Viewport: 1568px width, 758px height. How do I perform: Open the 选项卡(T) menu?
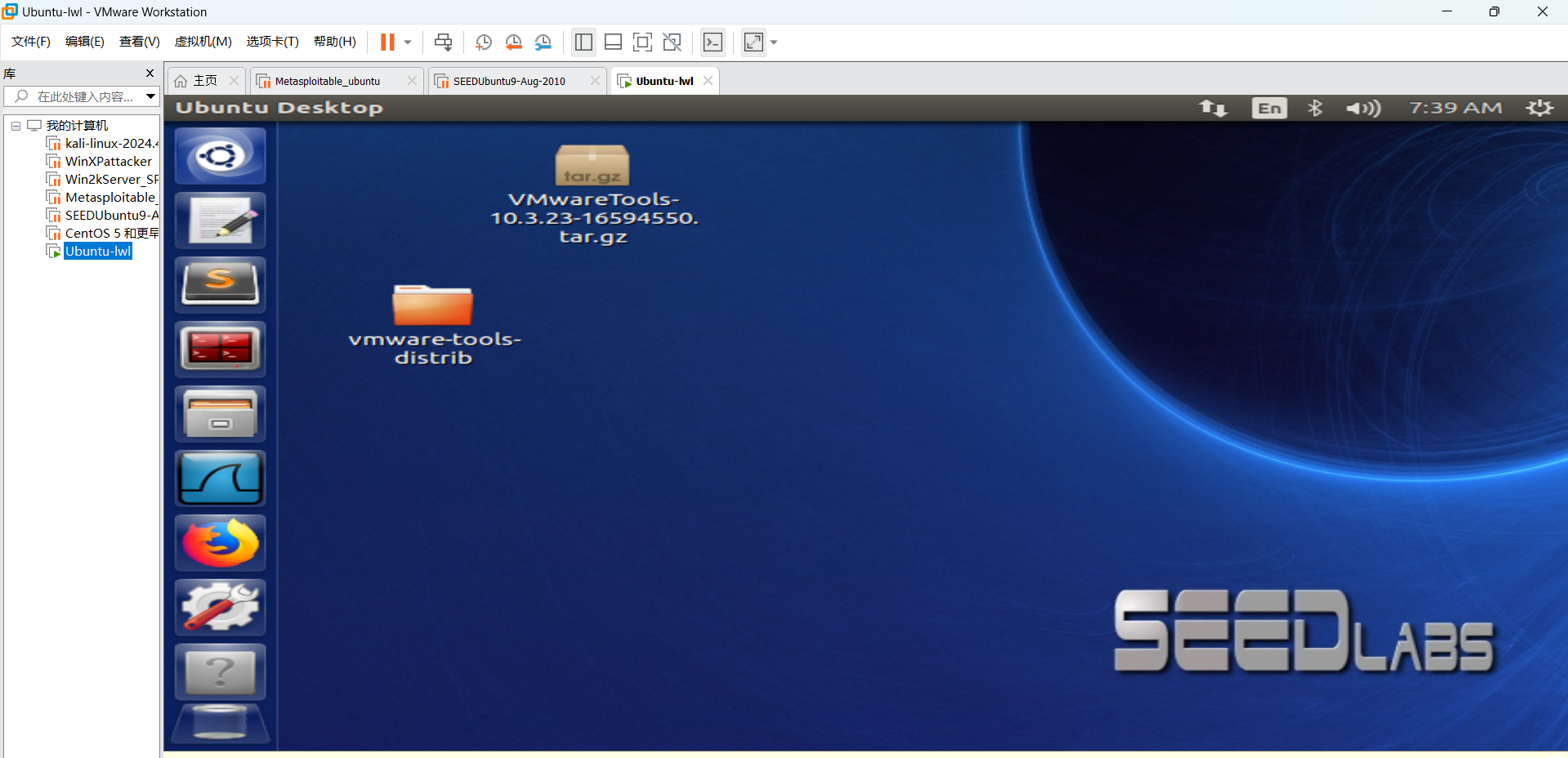click(x=273, y=42)
